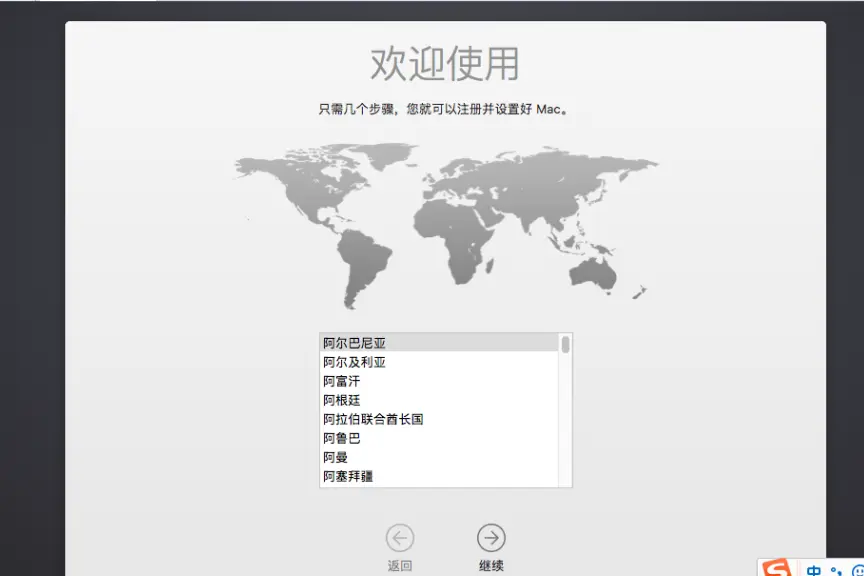Select 阿富汗 in the country list
This screenshot has width=864, height=576.
coord(439,381)
